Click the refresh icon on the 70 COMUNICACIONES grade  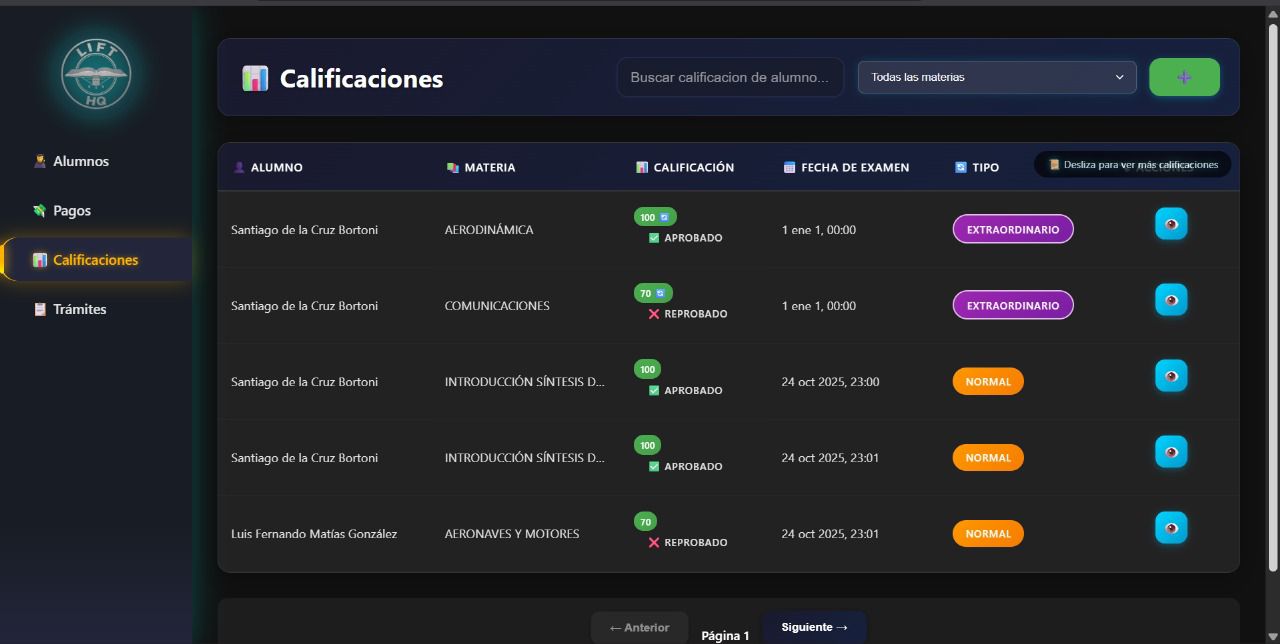tap(662, 293)
